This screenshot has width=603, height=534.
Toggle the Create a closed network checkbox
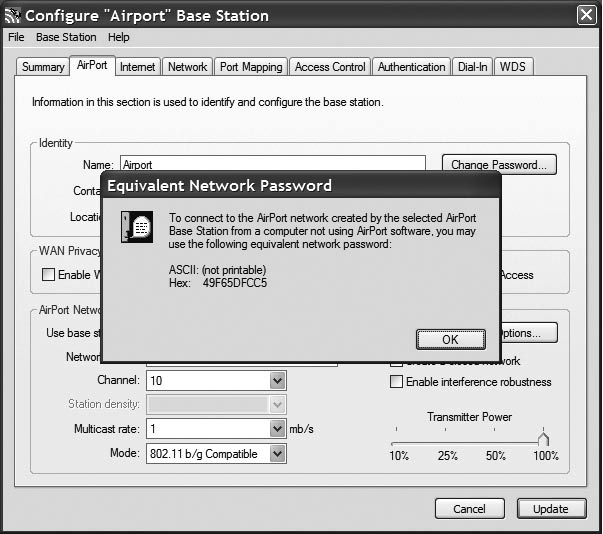pos(397,361)
